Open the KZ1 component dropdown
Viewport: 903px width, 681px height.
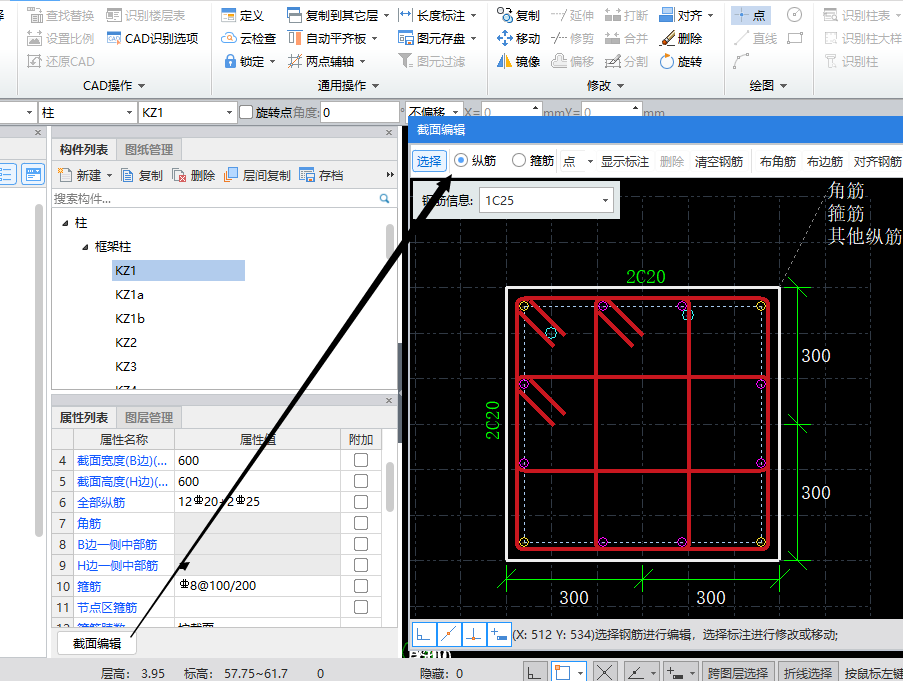[x=229, y=112]
